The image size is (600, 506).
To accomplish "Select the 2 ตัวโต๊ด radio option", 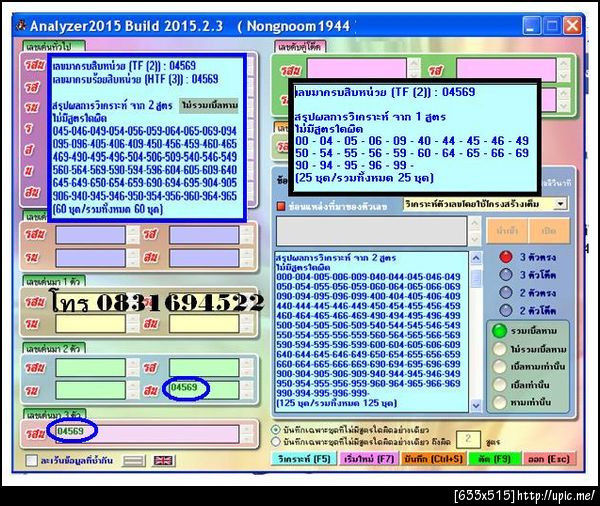I will tap(506, 310).
